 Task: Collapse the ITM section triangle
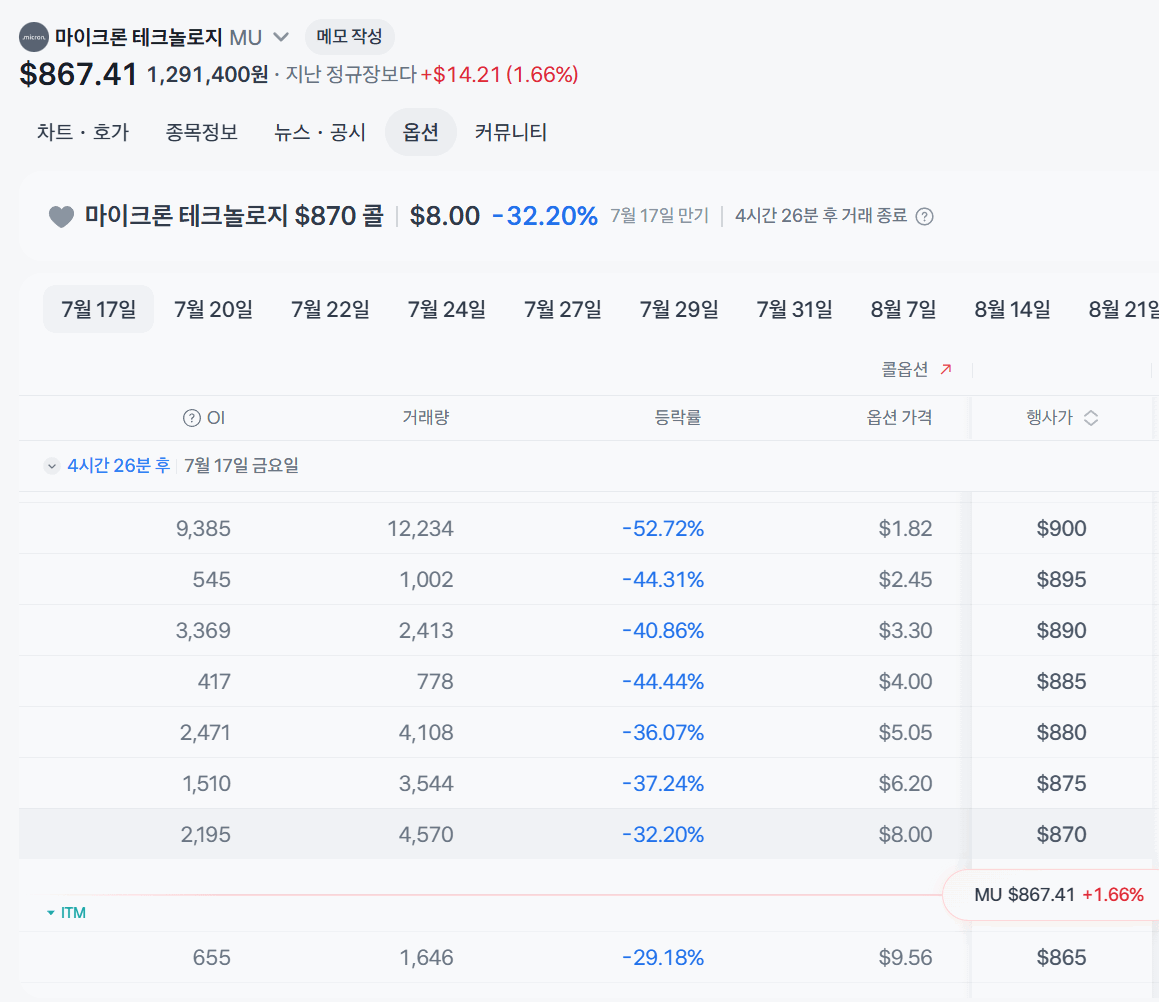click(x=51, y=913)
